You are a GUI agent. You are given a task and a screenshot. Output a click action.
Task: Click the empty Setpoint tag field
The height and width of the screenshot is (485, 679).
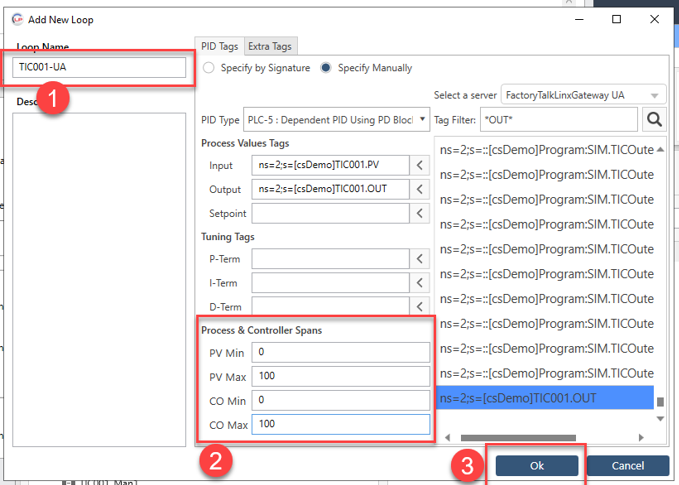[x=330, y=213]
